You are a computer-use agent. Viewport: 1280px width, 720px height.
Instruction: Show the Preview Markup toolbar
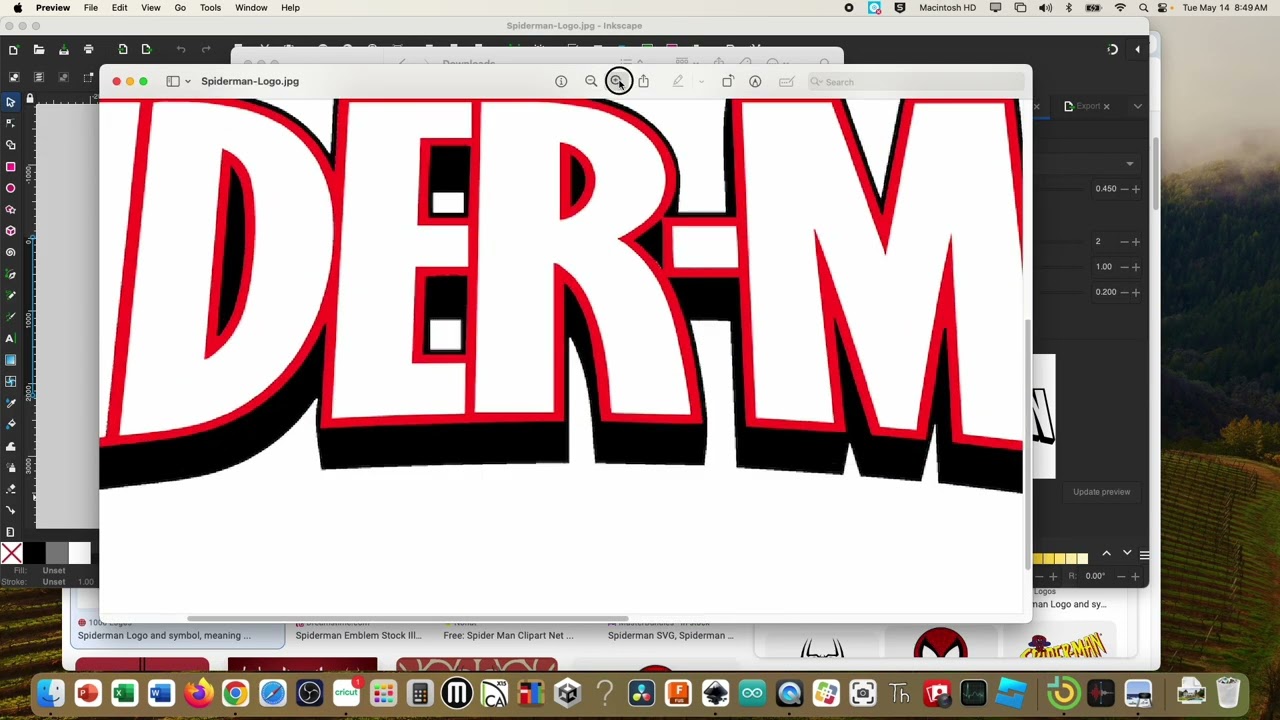[x=755, y=81]
